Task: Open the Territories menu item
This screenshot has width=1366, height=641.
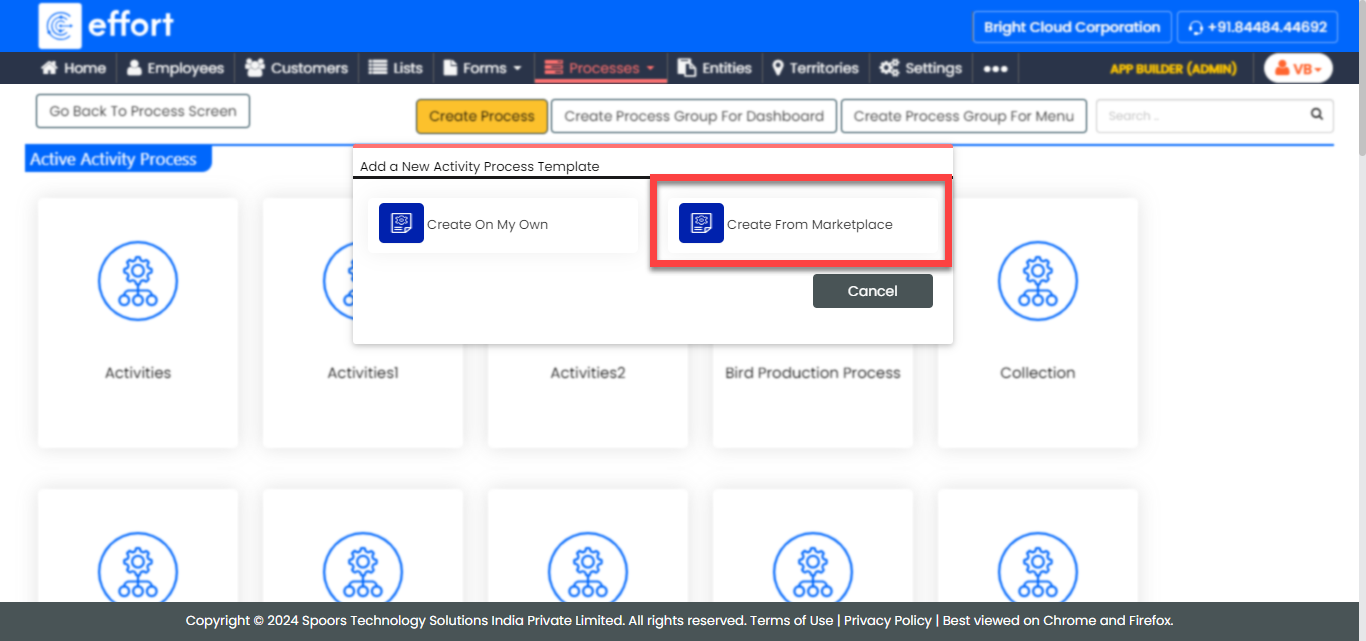Action: pos(815,69)
